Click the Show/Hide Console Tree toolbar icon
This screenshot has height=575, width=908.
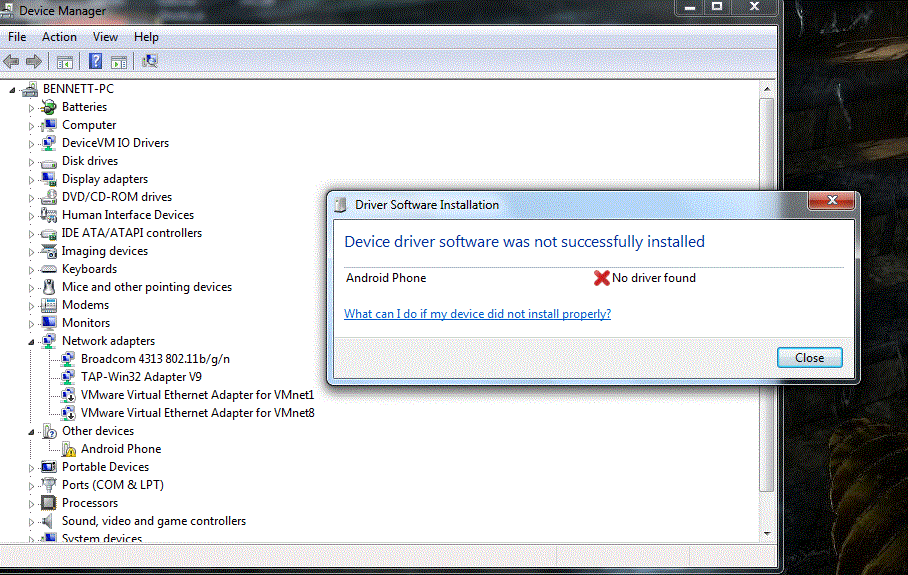point(64,62)
